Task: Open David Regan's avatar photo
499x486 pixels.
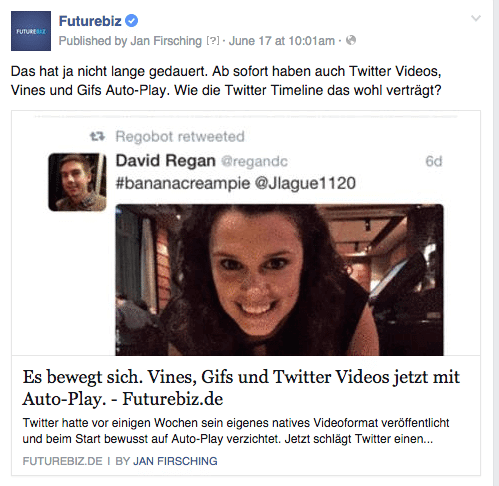Action: [x=77, y=182]
